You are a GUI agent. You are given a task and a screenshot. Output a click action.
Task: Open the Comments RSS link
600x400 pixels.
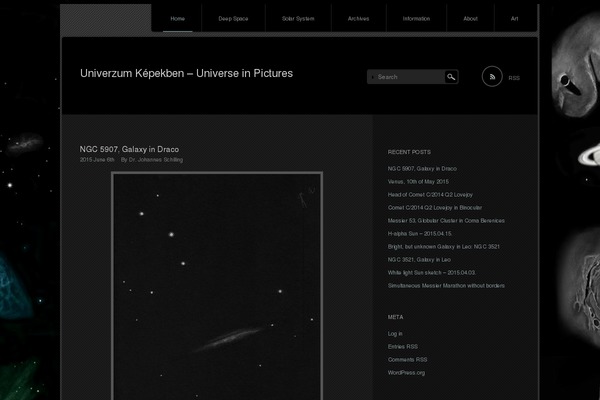pos(407,360)
